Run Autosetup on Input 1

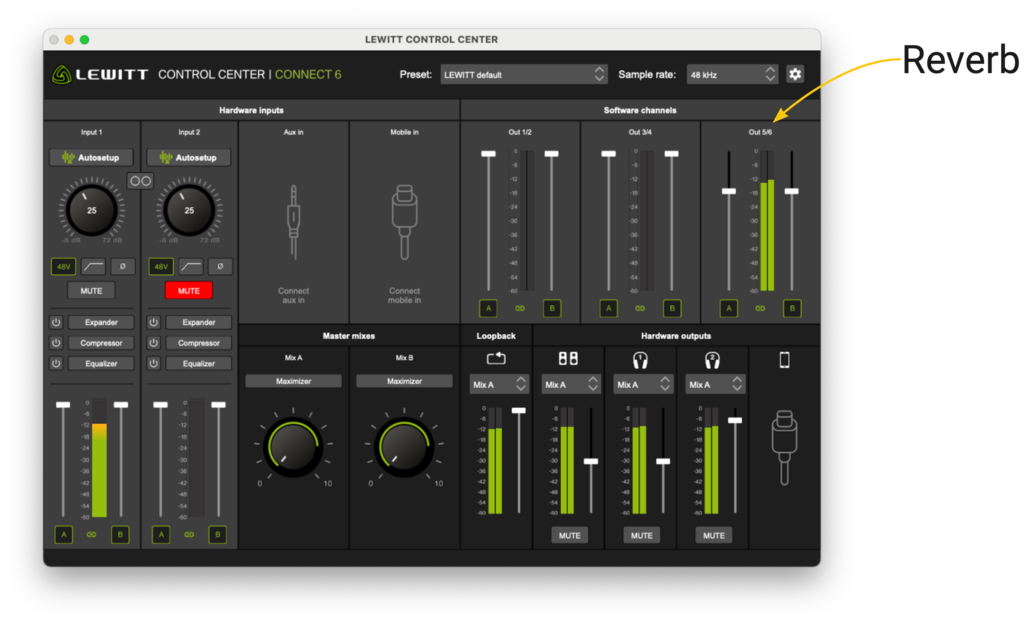pyautogui.click(x=91, y=157)
